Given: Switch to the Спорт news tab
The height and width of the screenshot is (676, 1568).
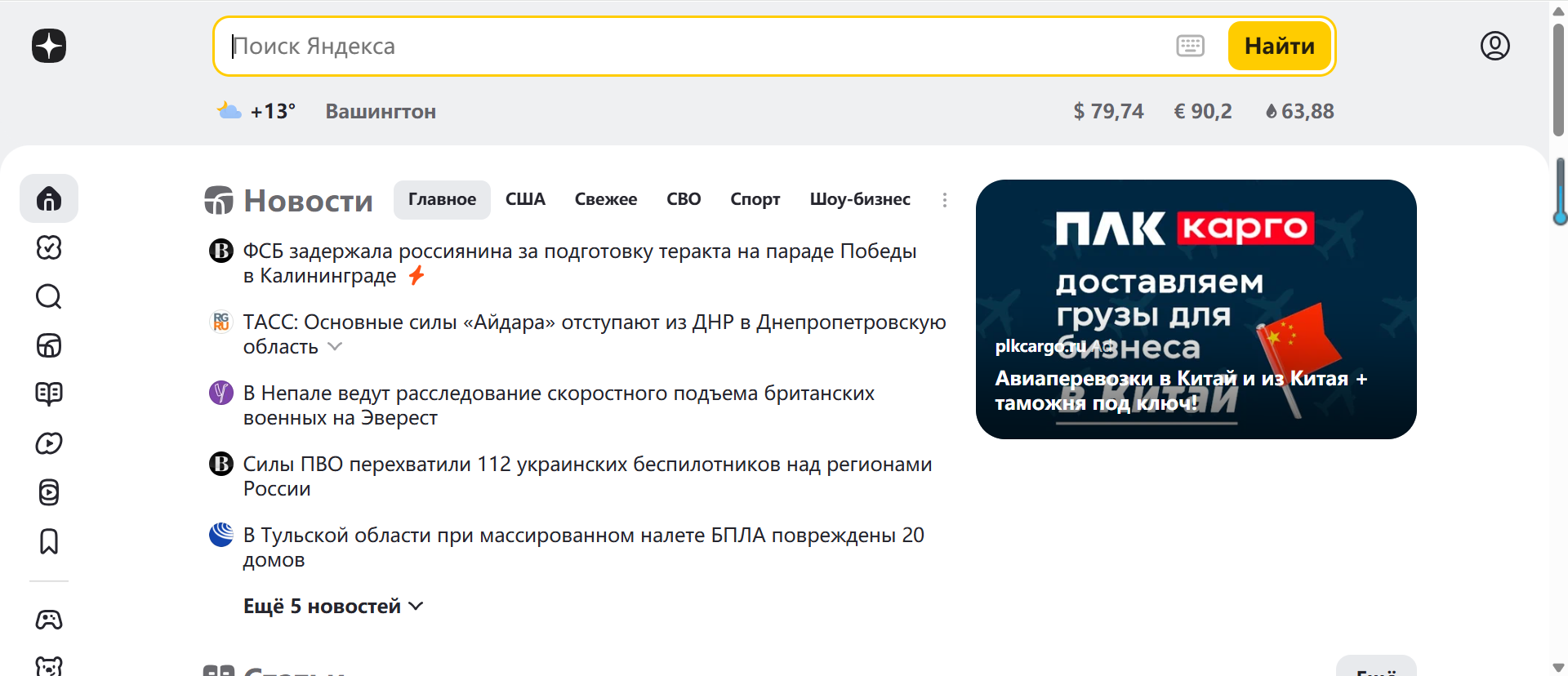Looking at the screenshot, I should click(755, 200).
